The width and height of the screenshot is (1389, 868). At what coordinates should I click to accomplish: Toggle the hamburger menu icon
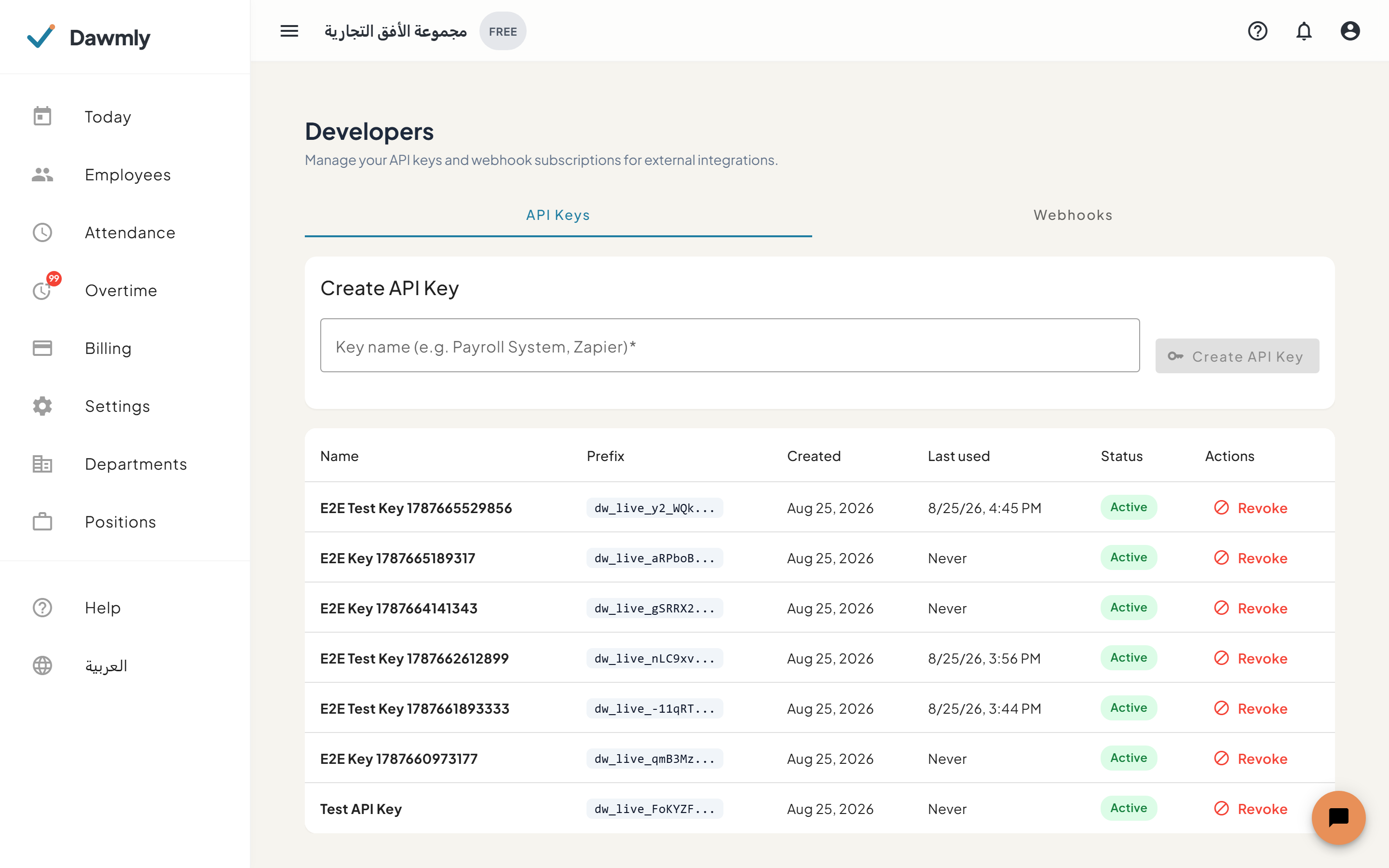(x=289, y=31)
